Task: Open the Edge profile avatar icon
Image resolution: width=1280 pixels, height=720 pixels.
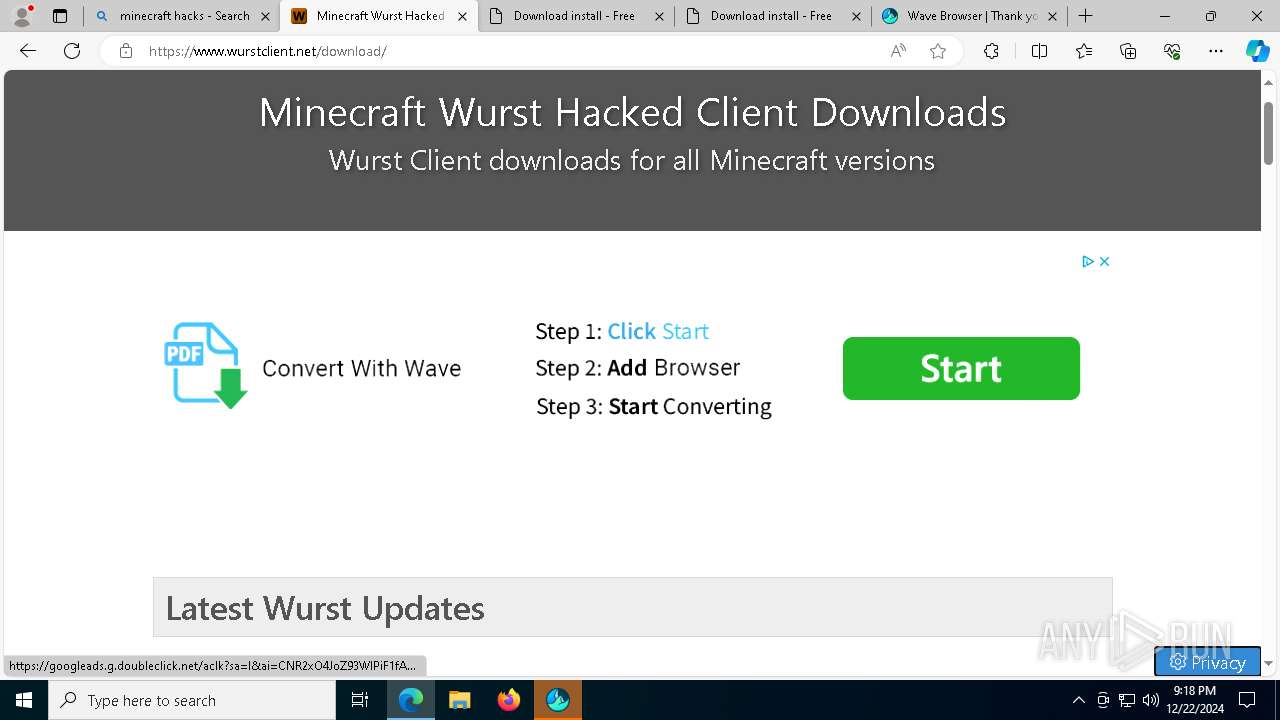Action: tap(22, 16)
